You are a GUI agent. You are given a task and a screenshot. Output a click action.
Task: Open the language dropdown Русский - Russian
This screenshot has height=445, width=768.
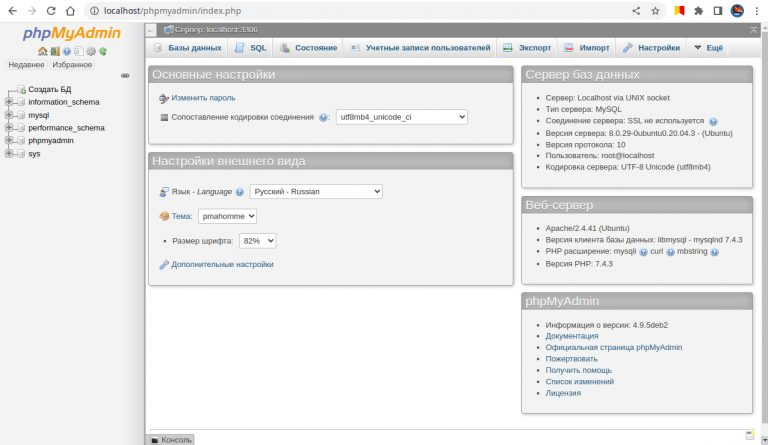(x=316, y=192)
